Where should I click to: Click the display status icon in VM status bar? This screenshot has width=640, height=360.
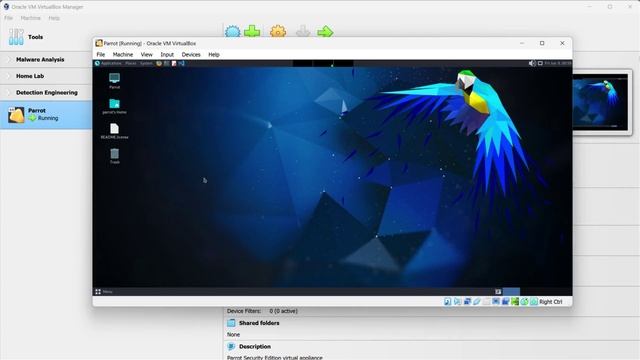496,302
